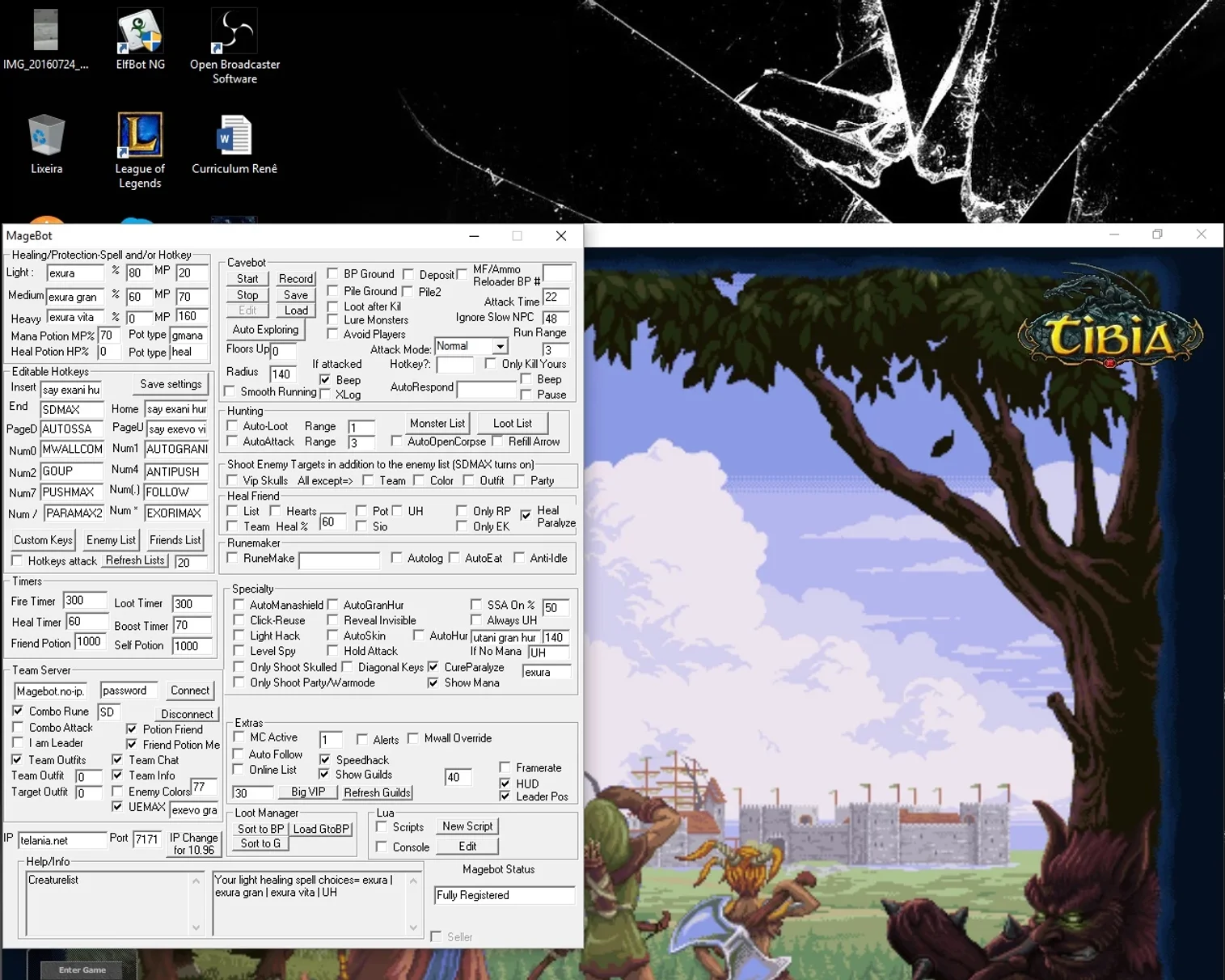The width and height of the screenshot is (1225, 980).
Task: Click the Big VIP button
Action: [308, 792]
